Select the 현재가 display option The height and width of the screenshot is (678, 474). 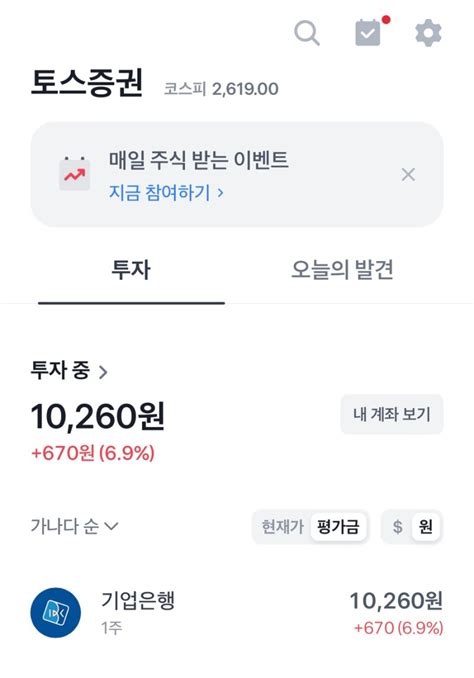tap(283, 527)
